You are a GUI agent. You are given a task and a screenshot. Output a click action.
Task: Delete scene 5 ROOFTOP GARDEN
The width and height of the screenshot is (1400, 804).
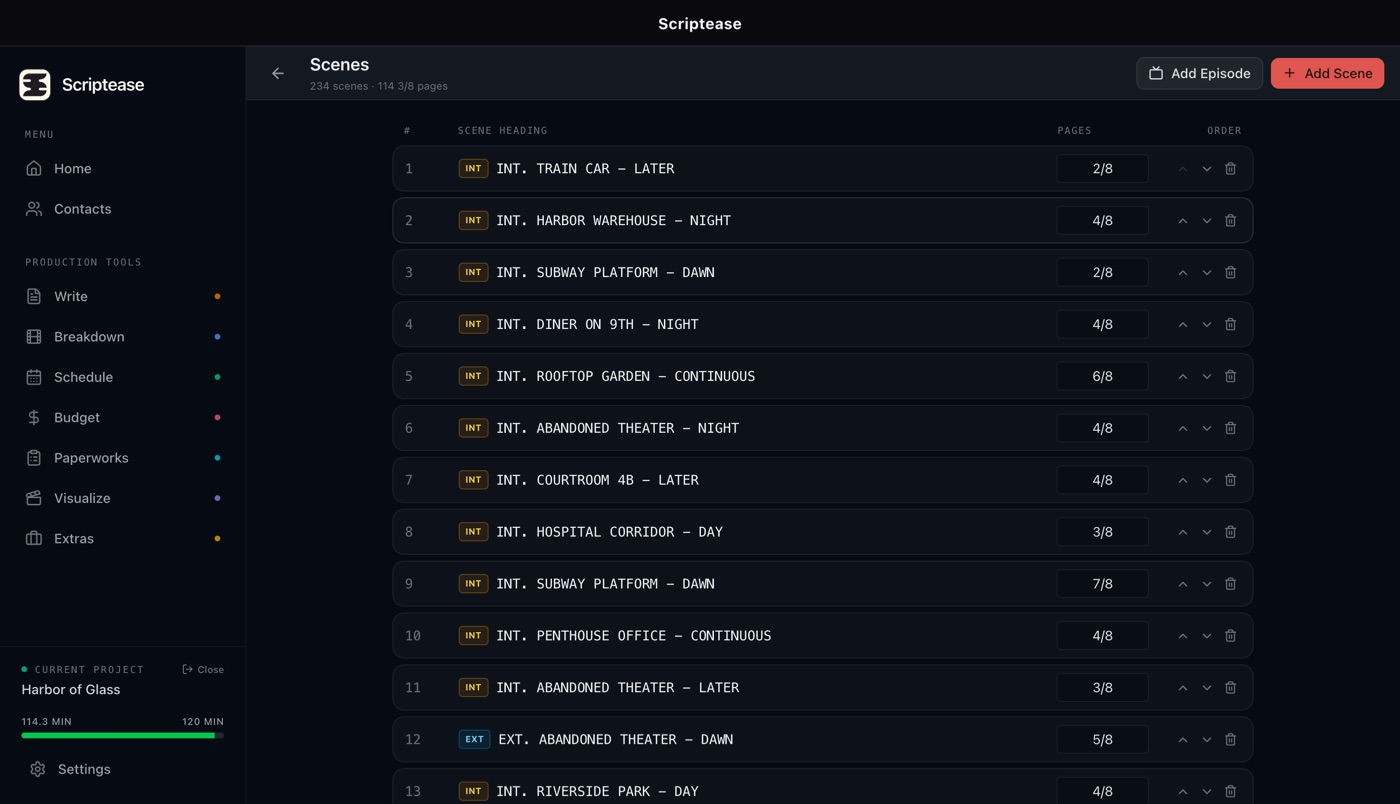click(1231, 377)
